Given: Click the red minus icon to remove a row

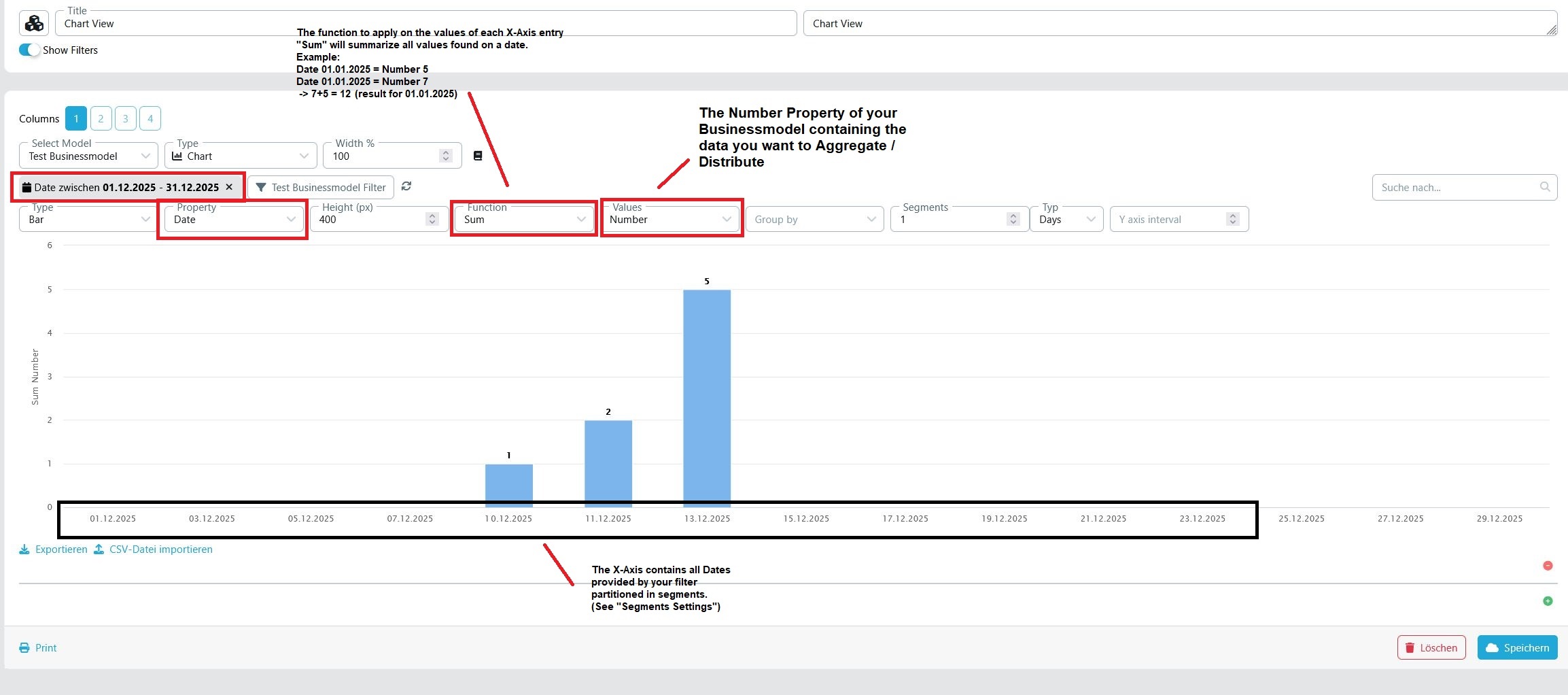Looking at the screenshot, I should pyautogui.click(x=1548, y=565).
